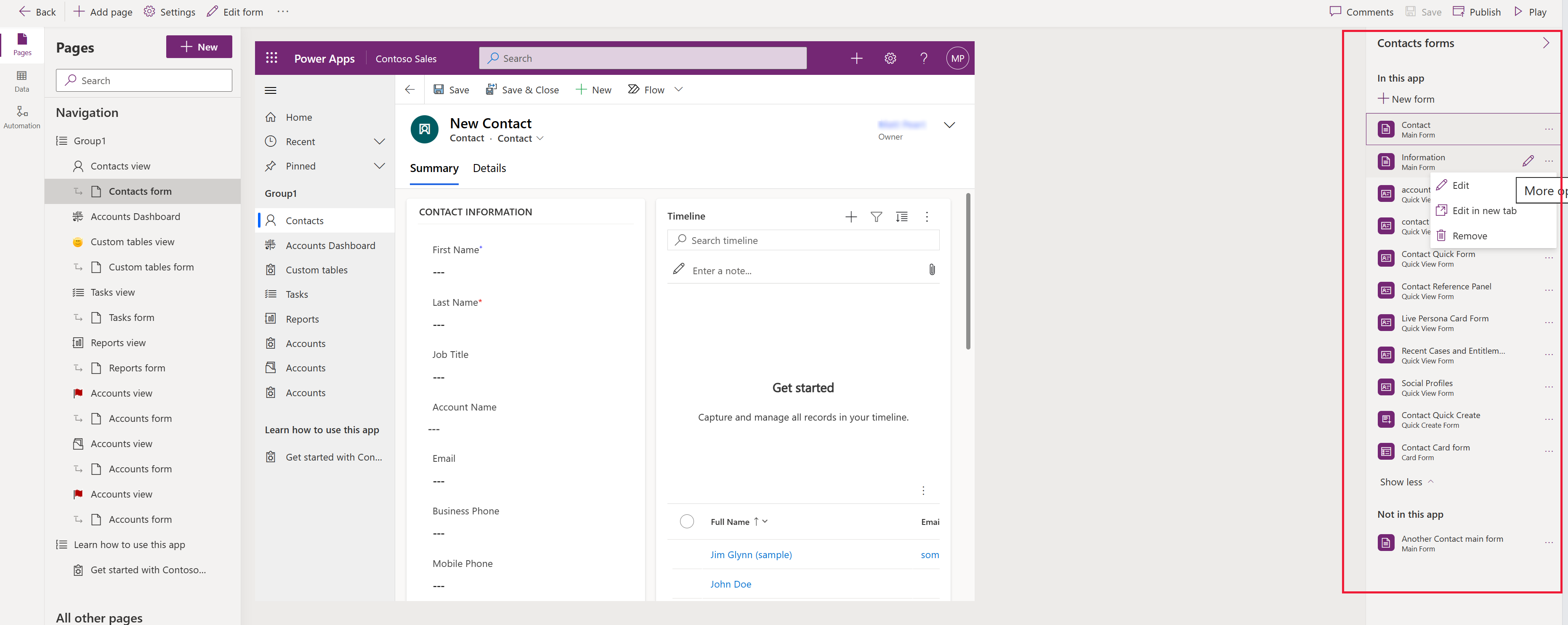Select Custom tables view page
The height and width of the screenshot is (625, 1568).
(142, 241)
